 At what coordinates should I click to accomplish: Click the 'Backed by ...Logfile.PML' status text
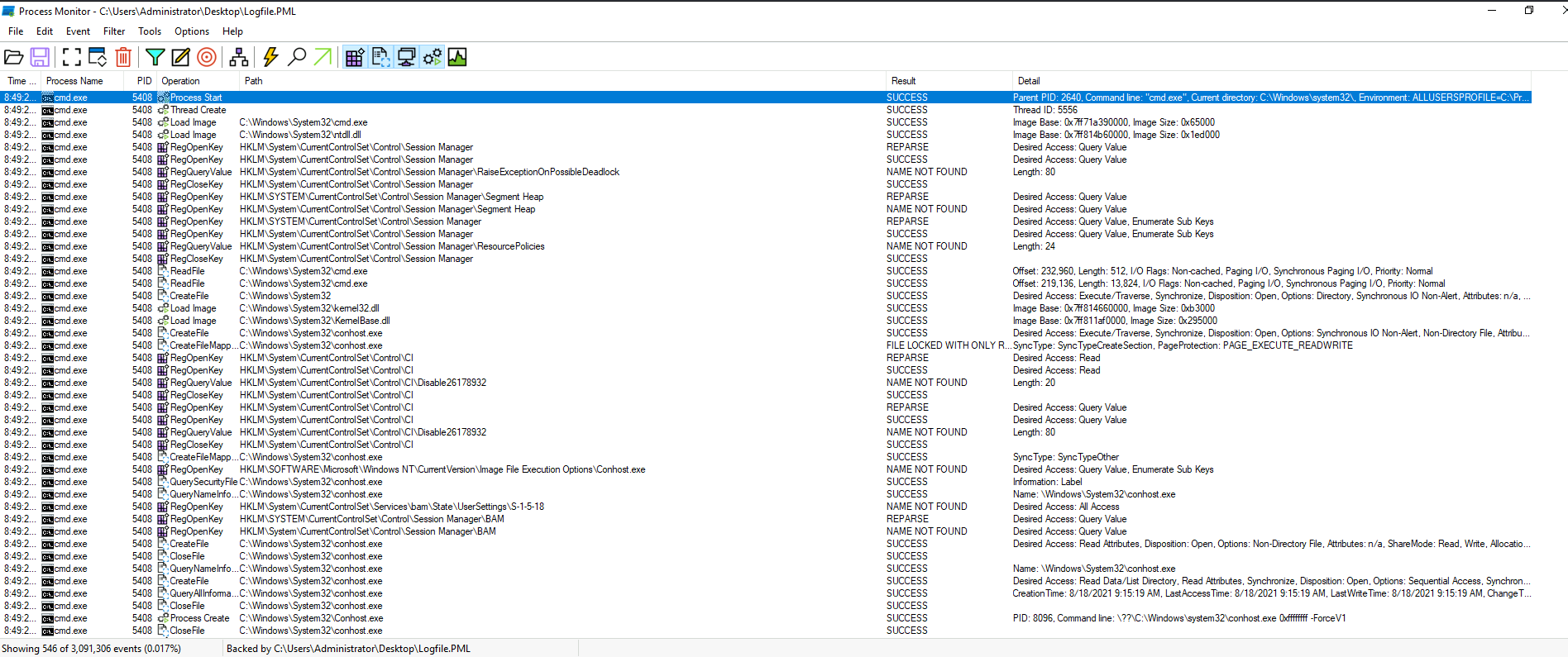pyautogui.click(x=348, y=649)
